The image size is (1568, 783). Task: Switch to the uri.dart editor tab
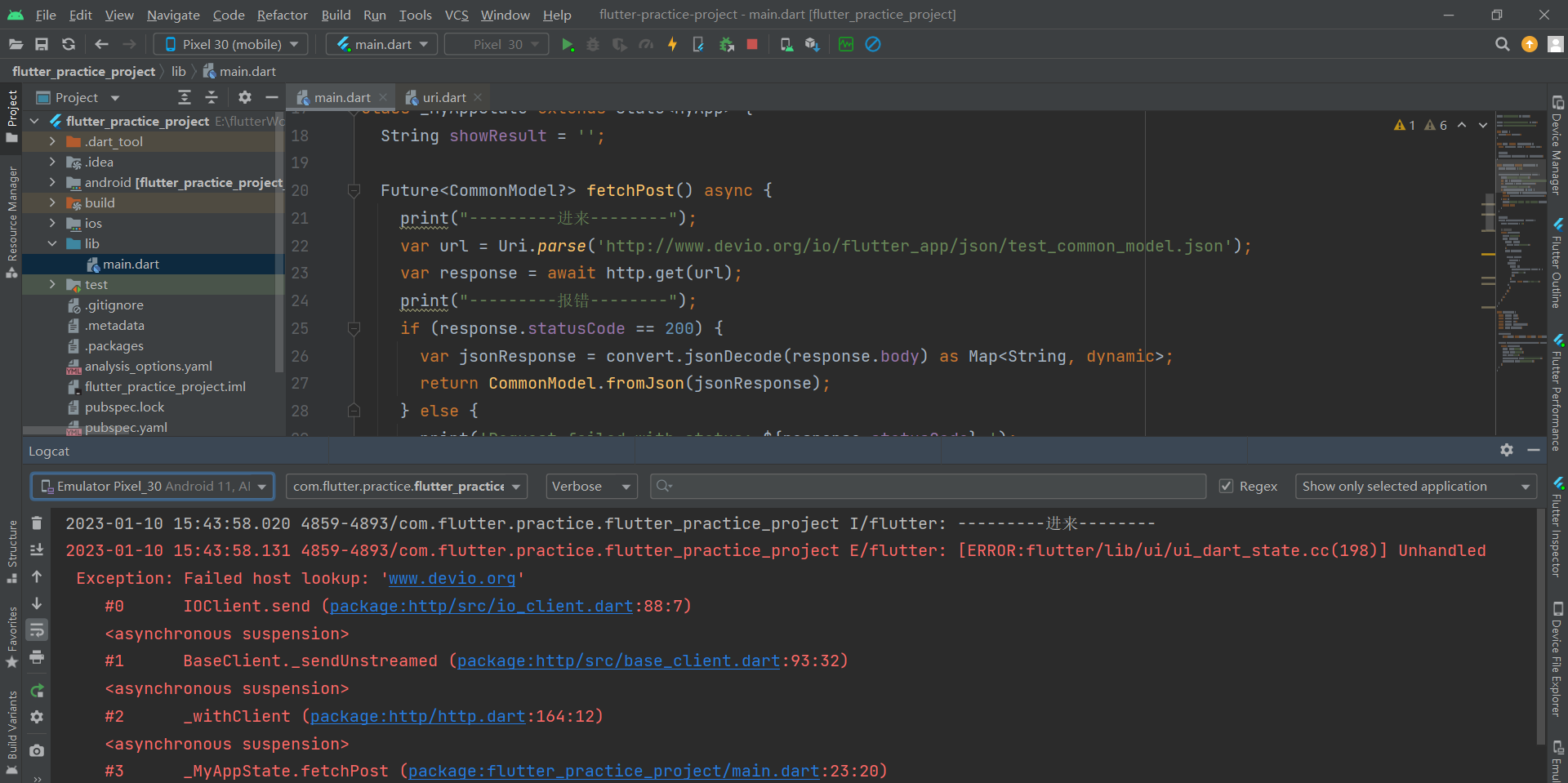tap(443, 97)
